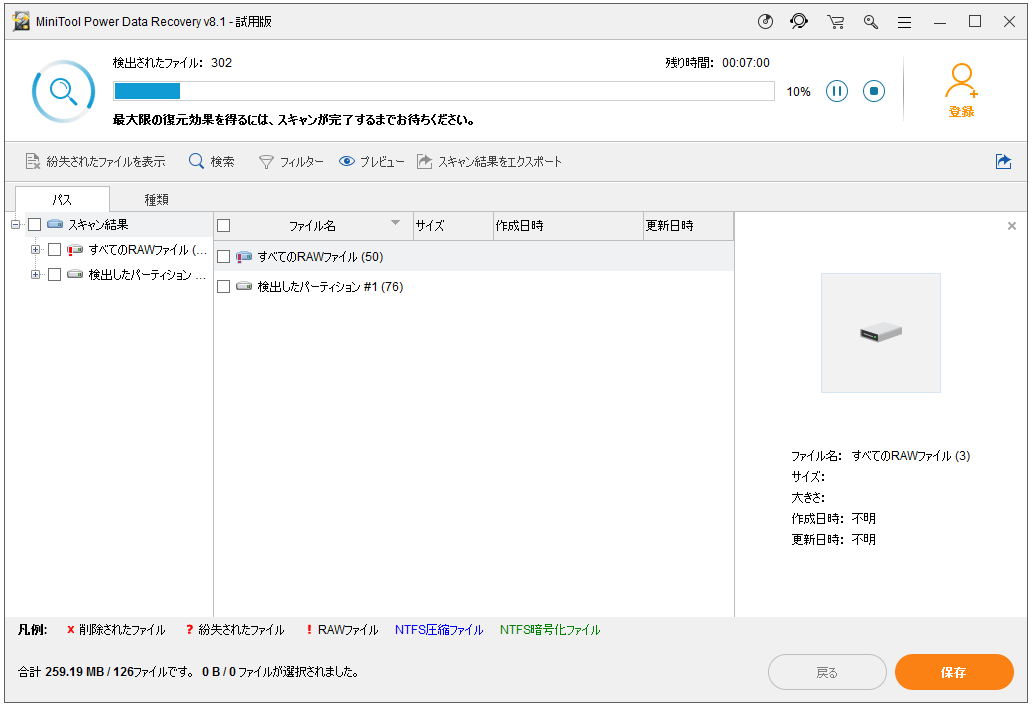1032x707 pixels.
Task: Select 検出したパーティション in the tree
Action: point(147,275)
